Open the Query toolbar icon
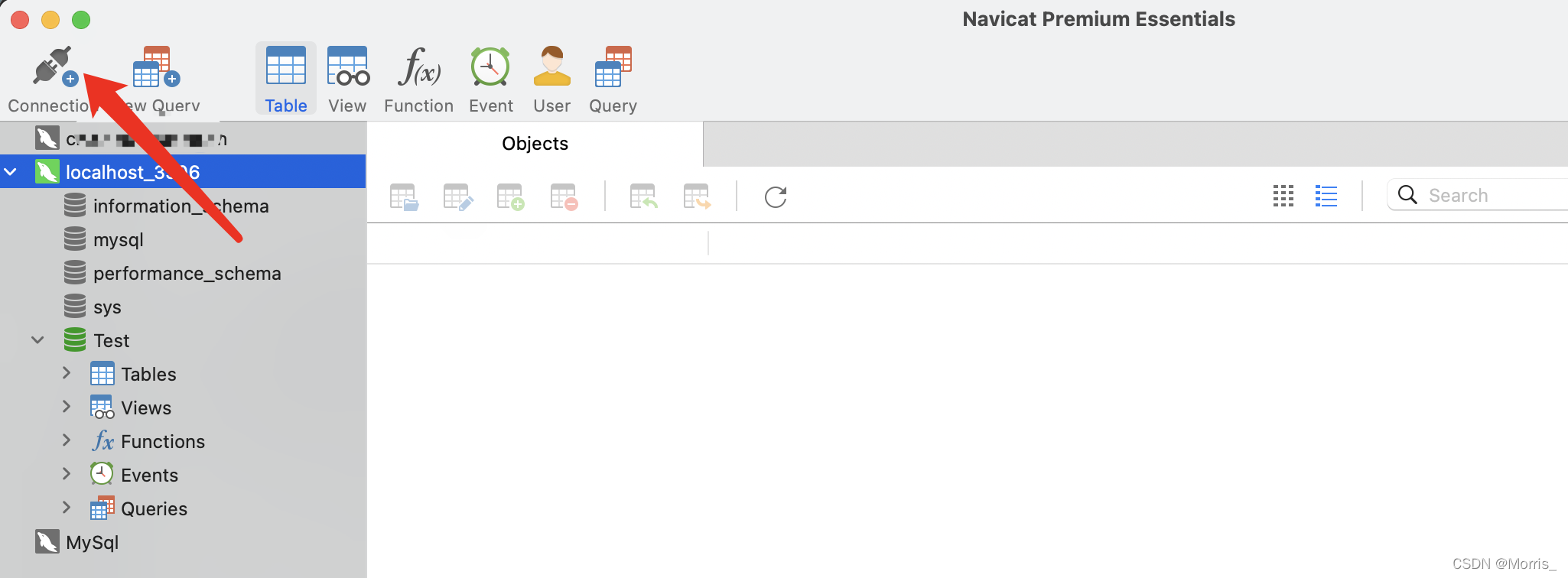1568x578 pixels. 613,67
